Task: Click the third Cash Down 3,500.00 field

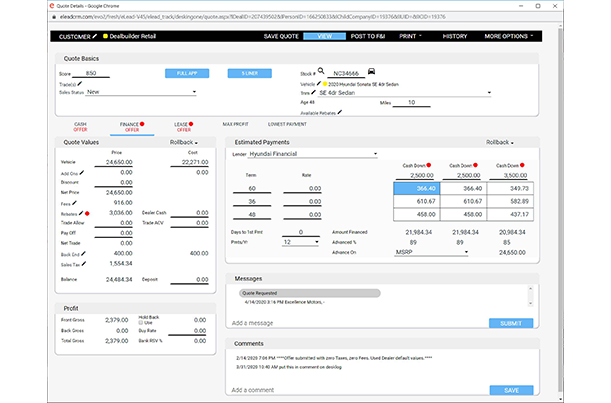Action: point(509,175)
